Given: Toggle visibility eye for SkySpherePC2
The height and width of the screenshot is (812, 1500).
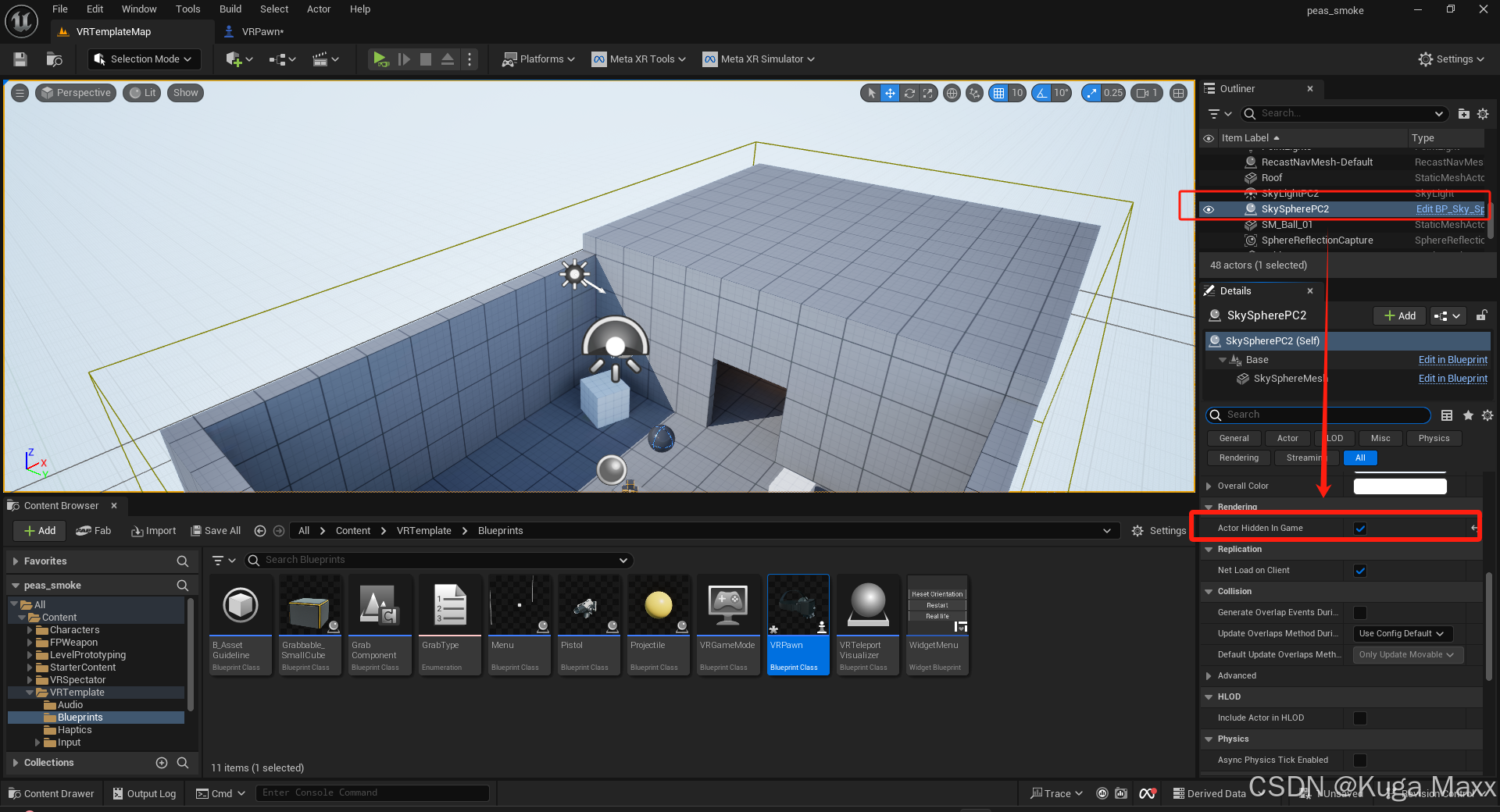Looking at the screenshot, I should point(1209,209).
